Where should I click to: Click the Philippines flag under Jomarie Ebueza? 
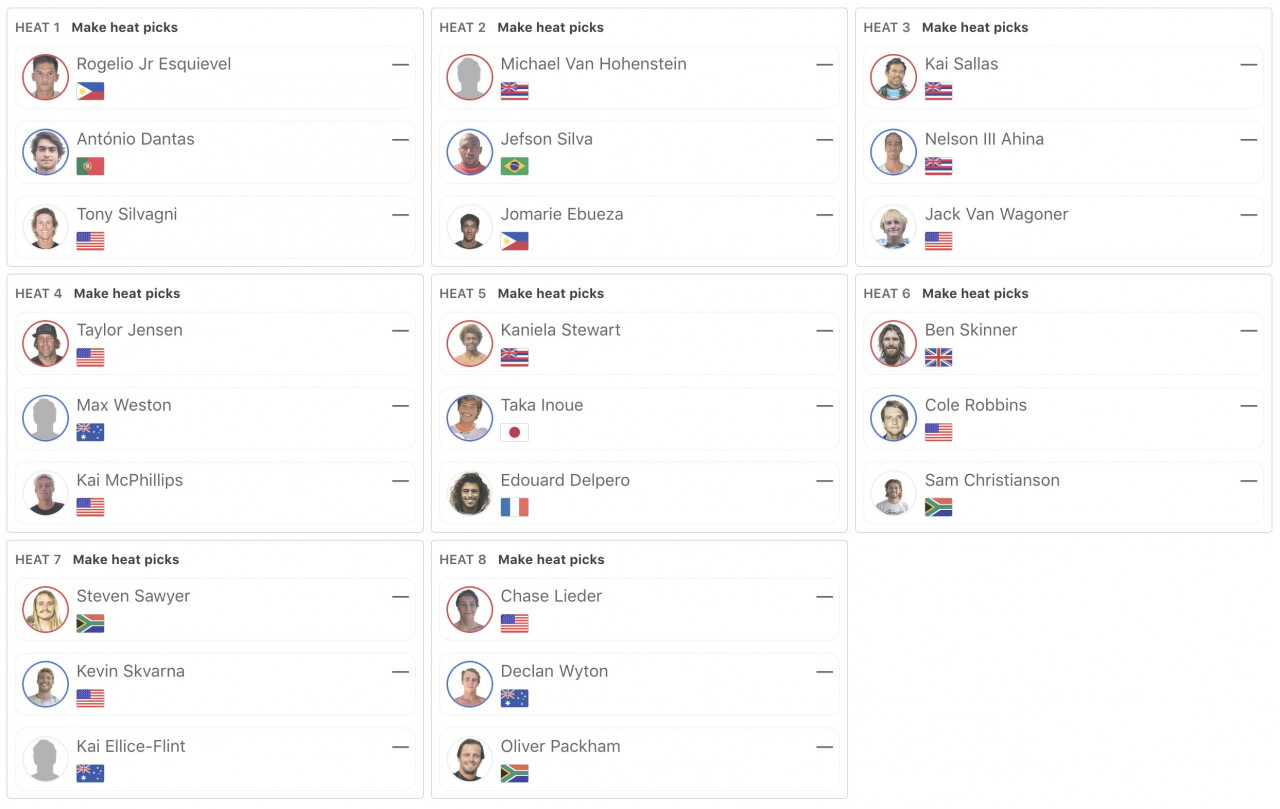point(514,241)
